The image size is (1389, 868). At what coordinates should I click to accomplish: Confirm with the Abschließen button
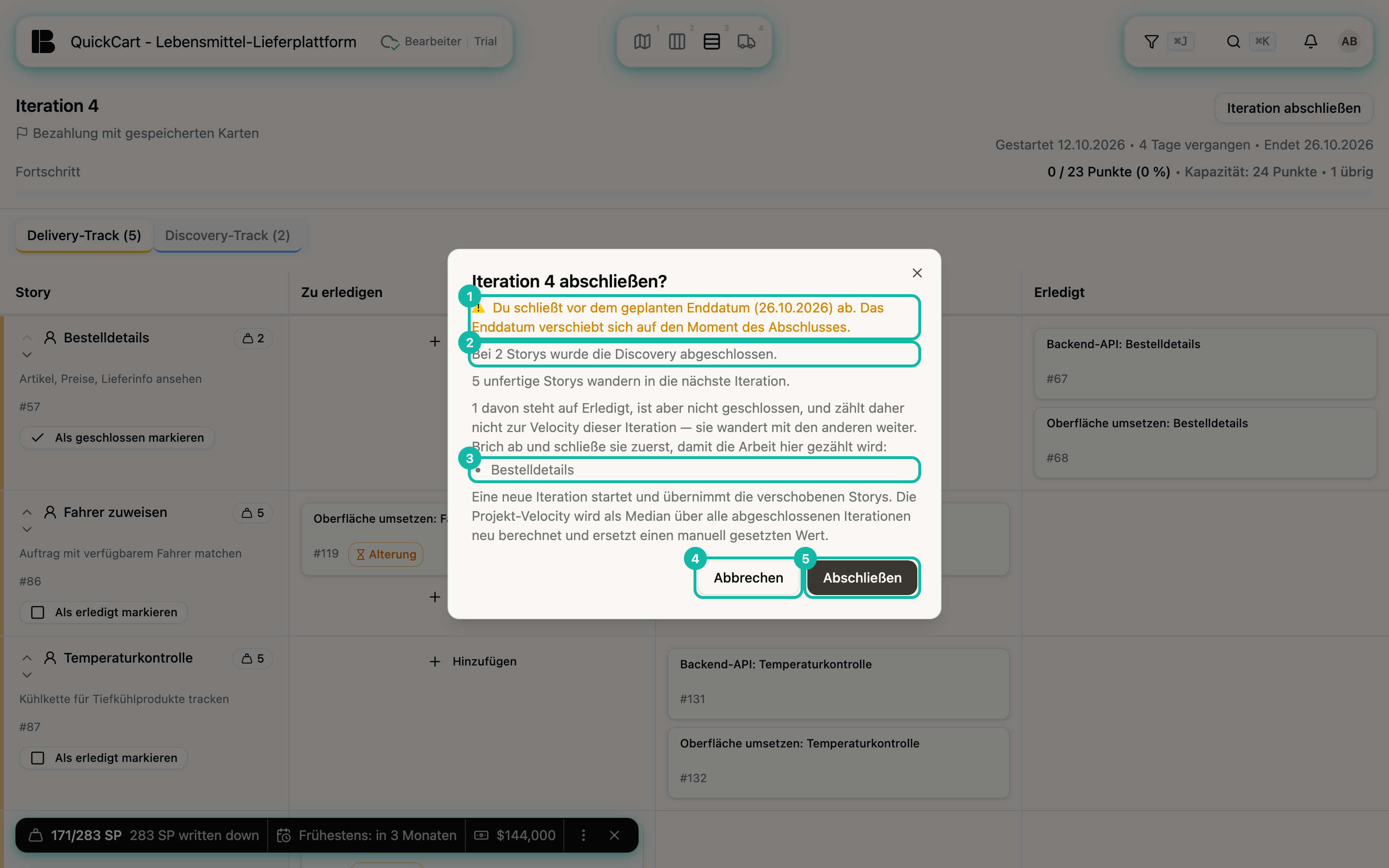(862, 578)
